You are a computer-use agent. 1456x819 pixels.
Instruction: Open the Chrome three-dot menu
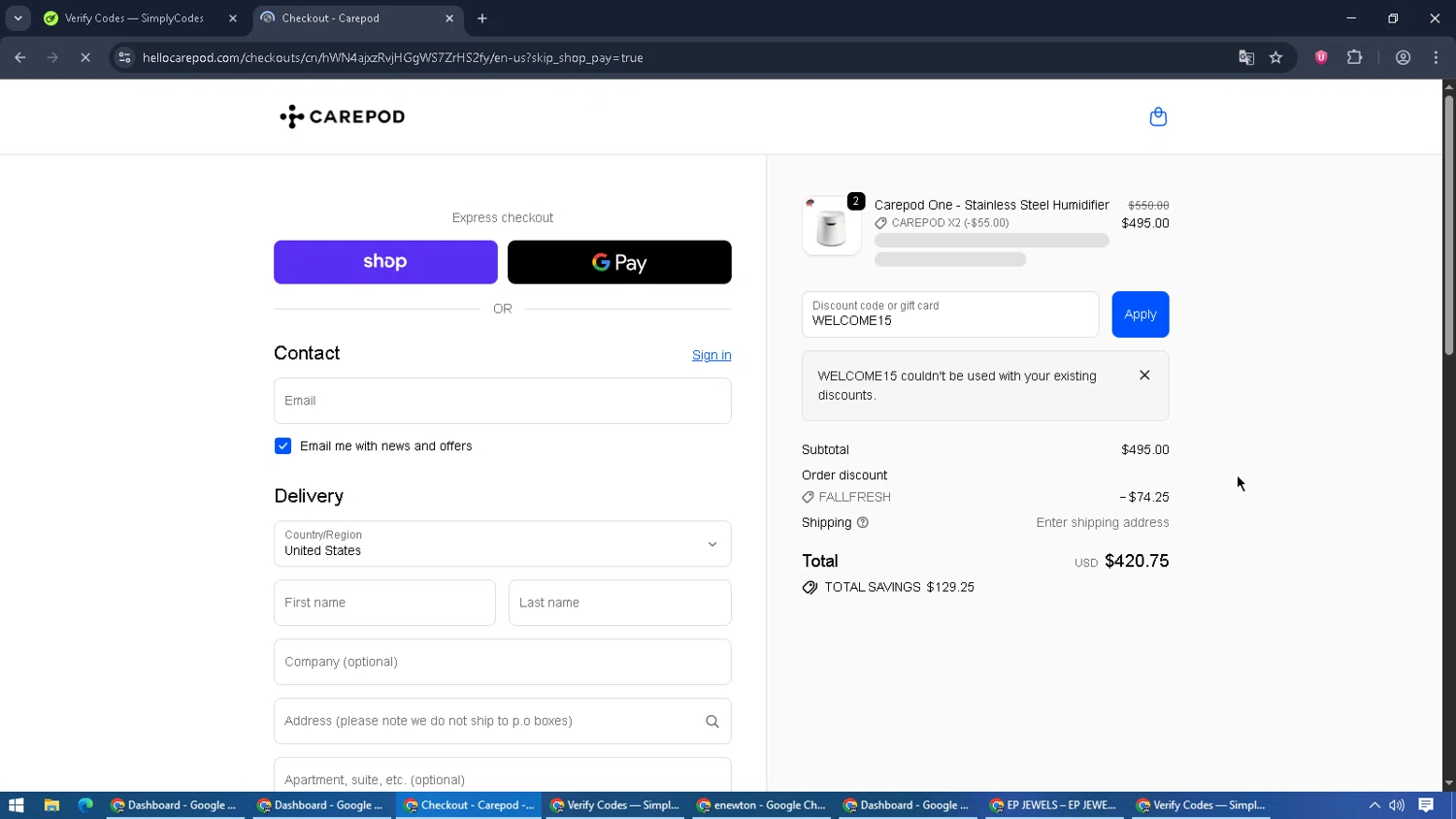point(1436,57)
